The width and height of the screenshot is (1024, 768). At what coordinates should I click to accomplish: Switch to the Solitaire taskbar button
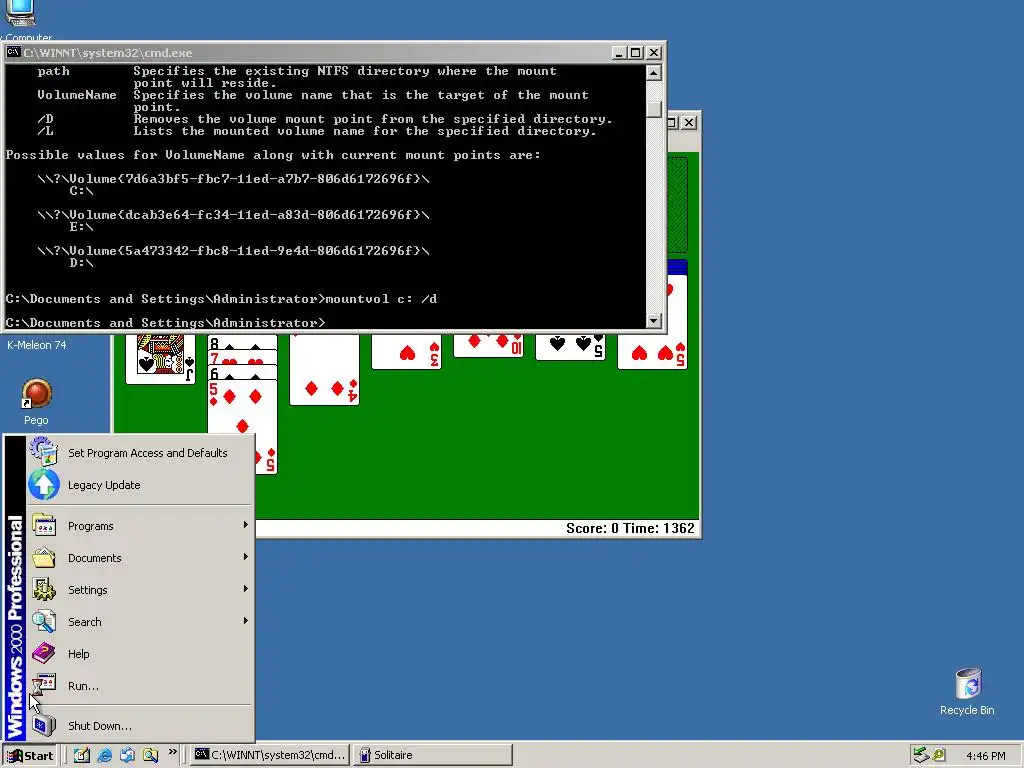[x=433, y=755]
